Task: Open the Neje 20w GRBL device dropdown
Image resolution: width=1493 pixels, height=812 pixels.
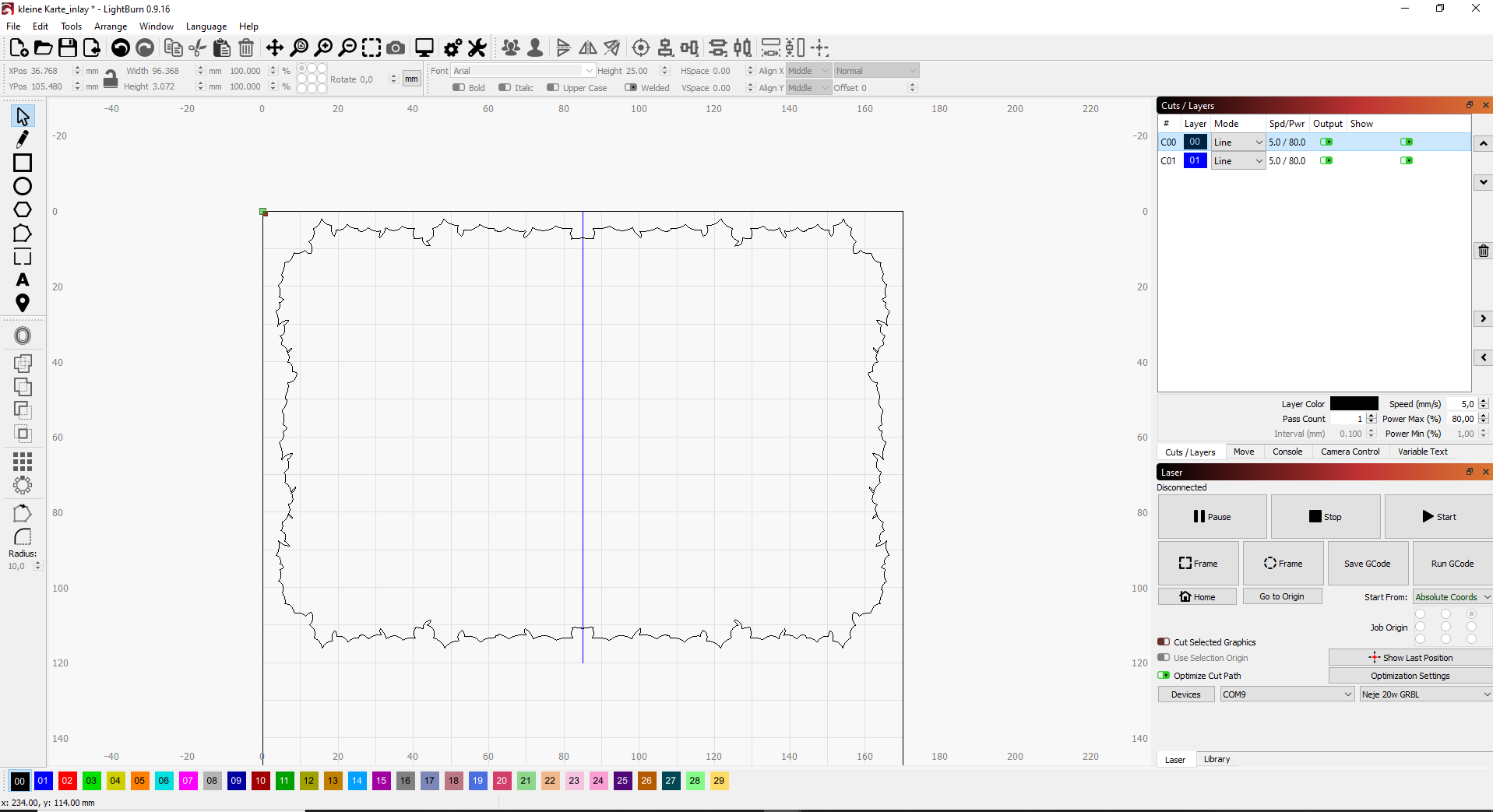Action: pos(1426,694)
